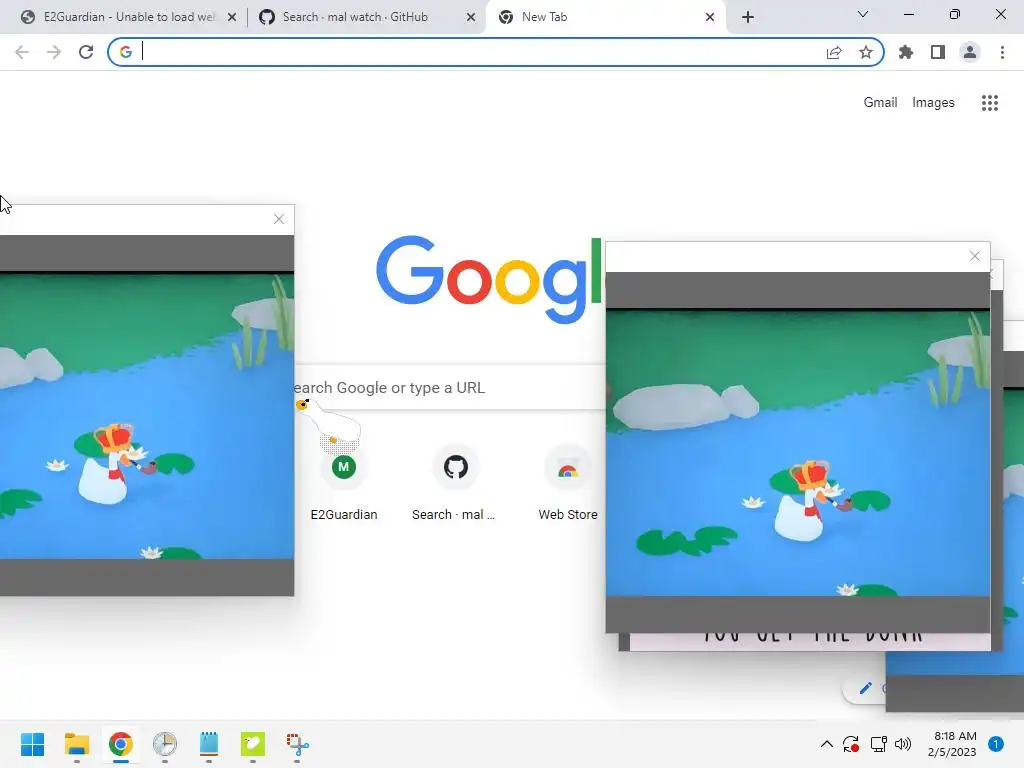Open the E2Guardian shortcut
Image resolution: width=1024 pixels, height=768 pixels.
click(x=344, y=482)
